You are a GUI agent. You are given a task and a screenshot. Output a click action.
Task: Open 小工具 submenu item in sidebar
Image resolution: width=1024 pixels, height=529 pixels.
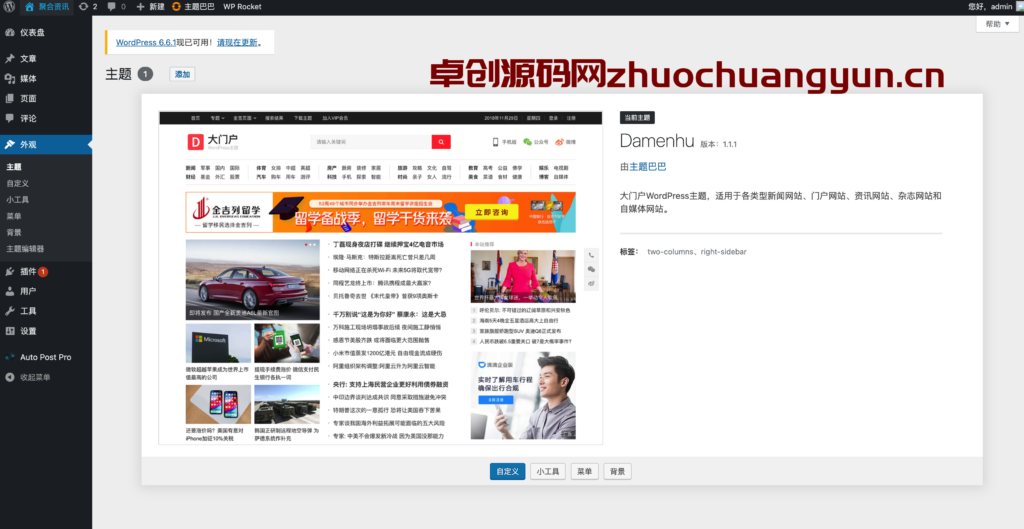coord(18,200)
